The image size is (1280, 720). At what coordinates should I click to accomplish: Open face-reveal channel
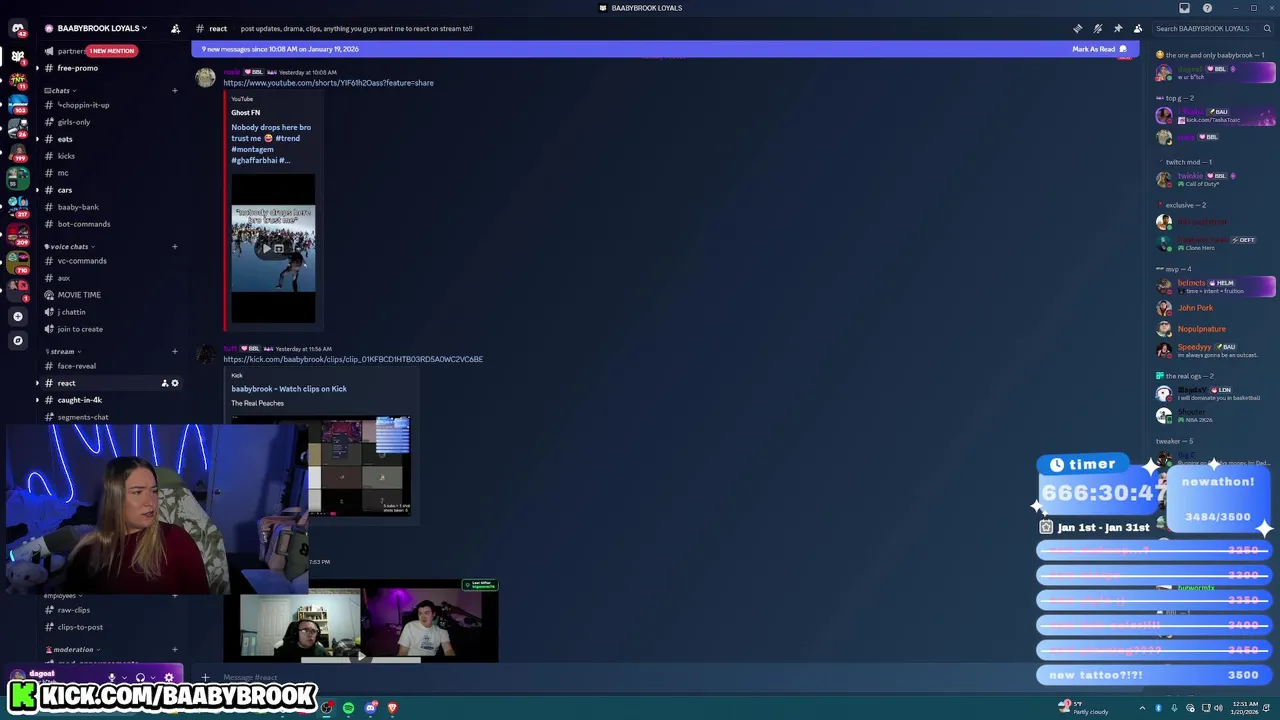coord(77,366)
